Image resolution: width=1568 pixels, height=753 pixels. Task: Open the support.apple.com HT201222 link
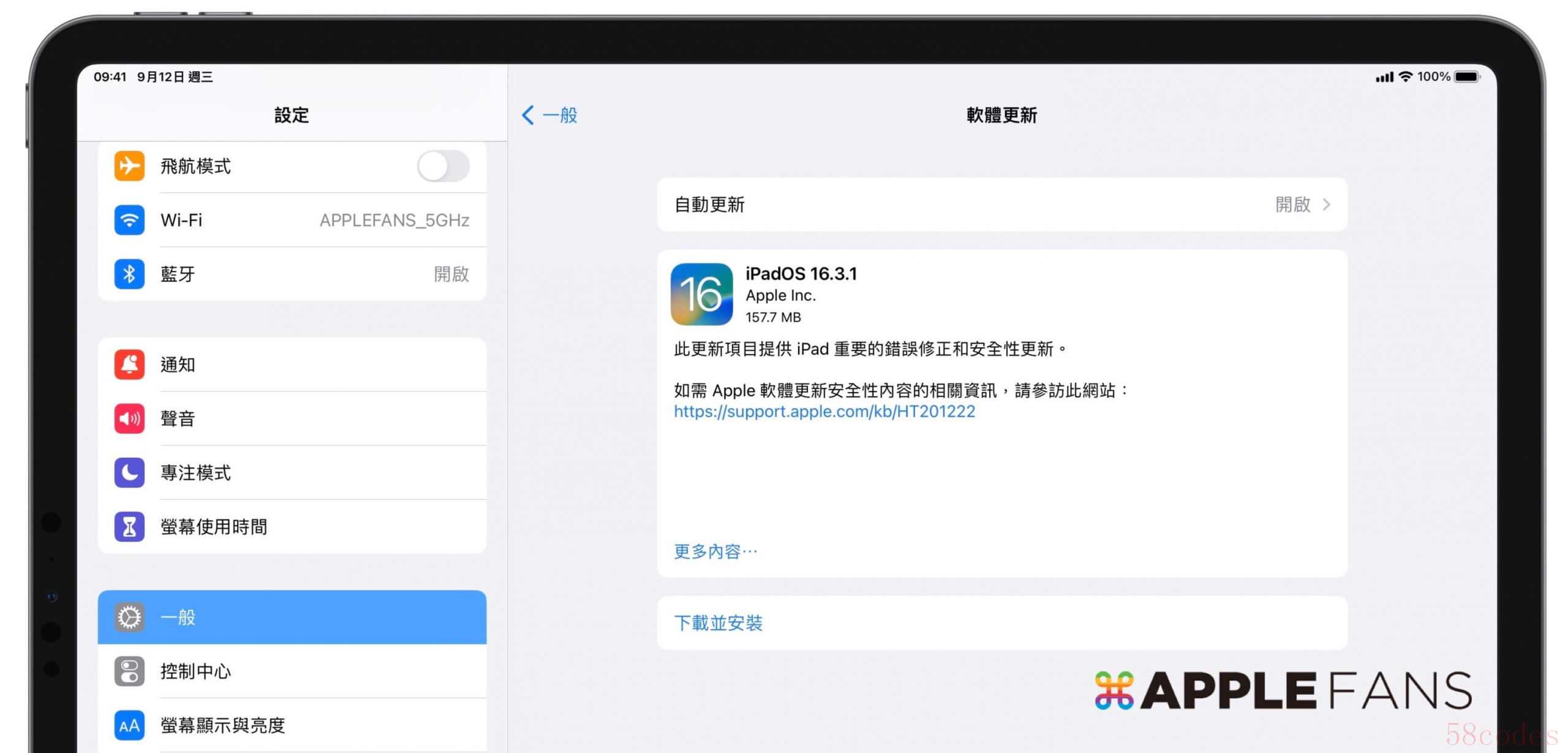point(824,411)
